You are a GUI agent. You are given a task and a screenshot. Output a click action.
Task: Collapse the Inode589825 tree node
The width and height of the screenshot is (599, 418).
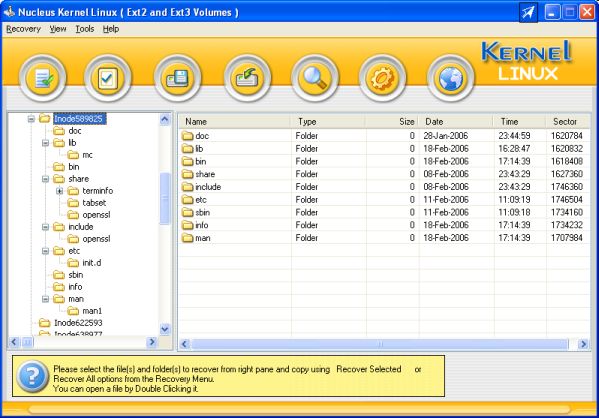tap(31, 119)
